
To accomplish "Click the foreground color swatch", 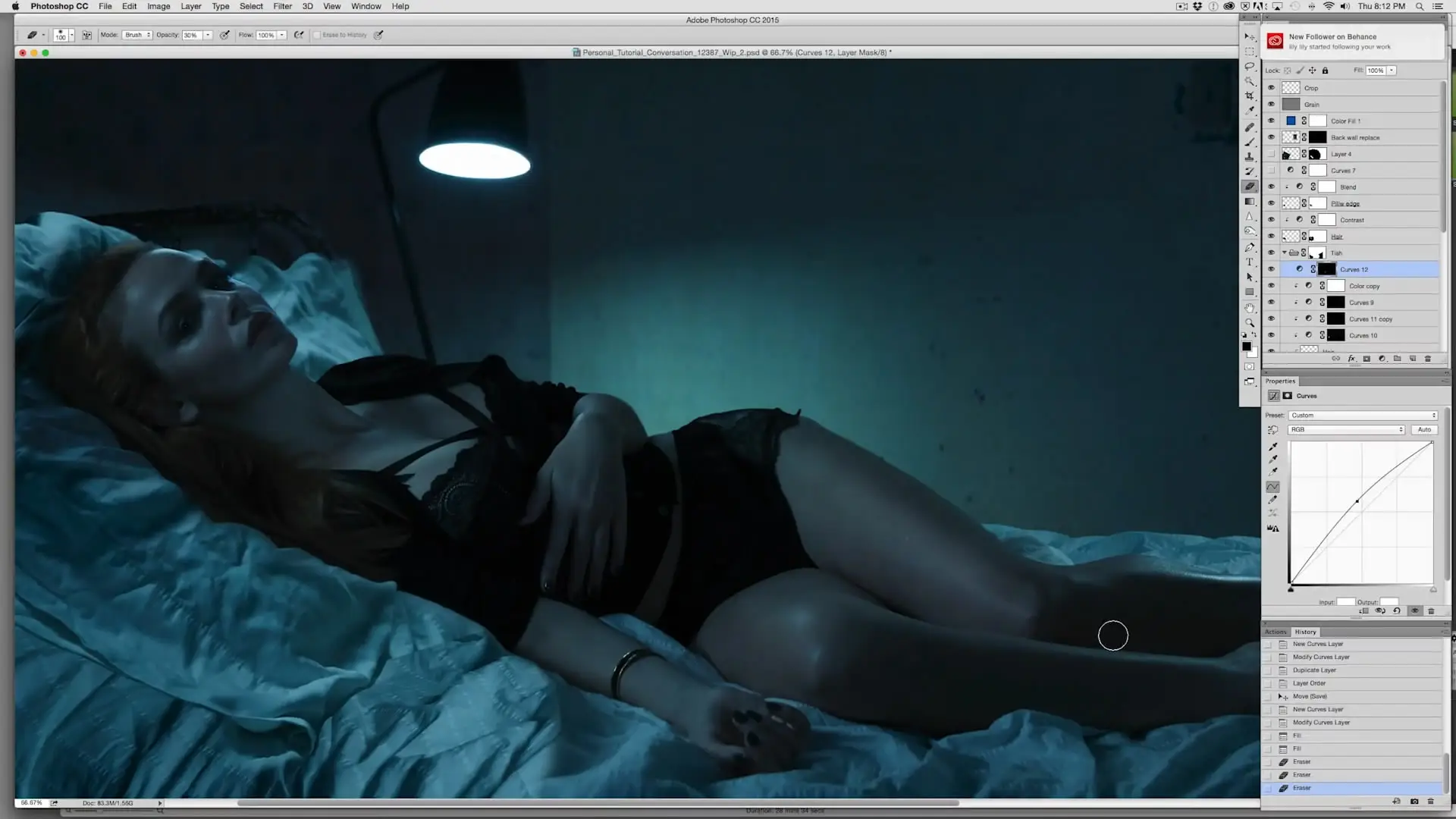I will pos(1246,347).
